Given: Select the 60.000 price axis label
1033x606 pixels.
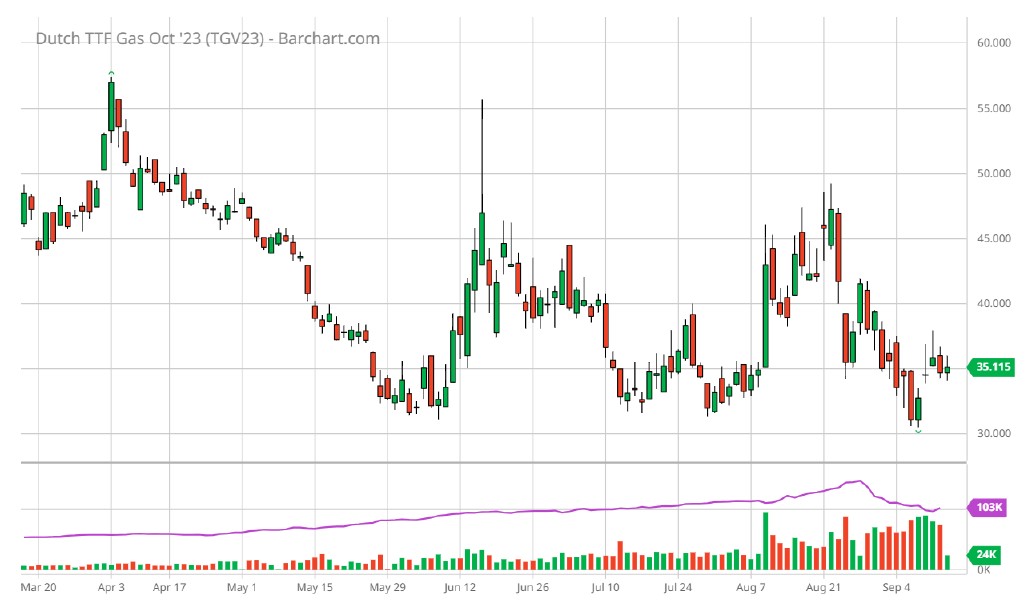Looking at the screenshot, I should (993, 43).
